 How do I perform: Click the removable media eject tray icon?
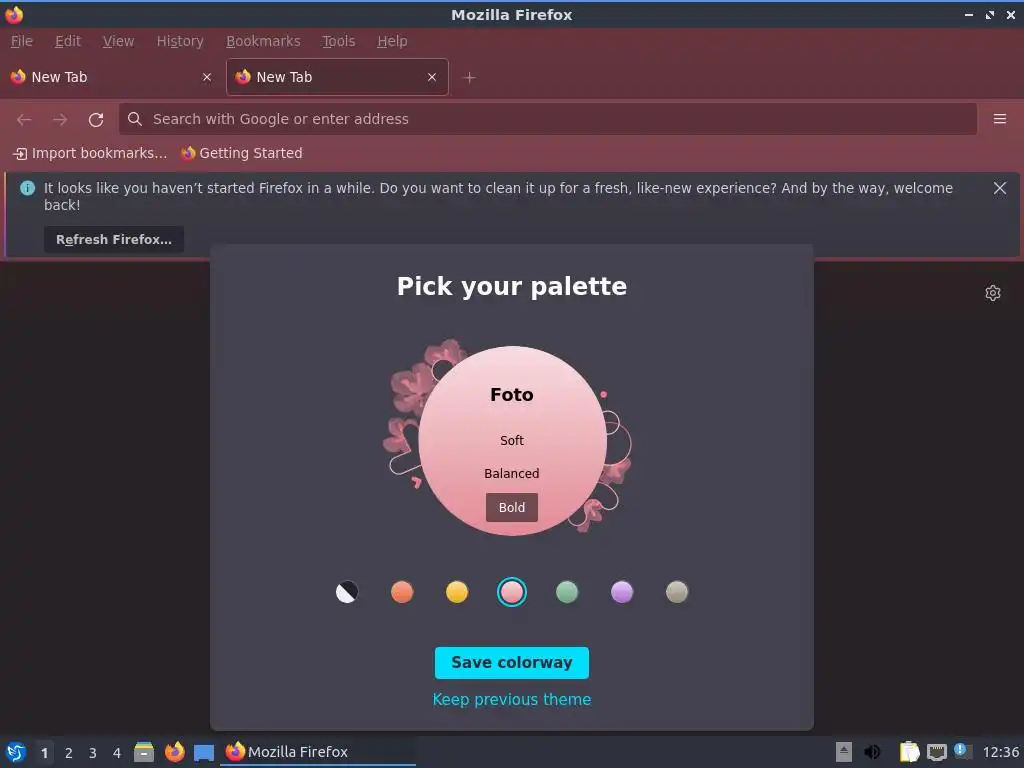click(x=844, y=752)
